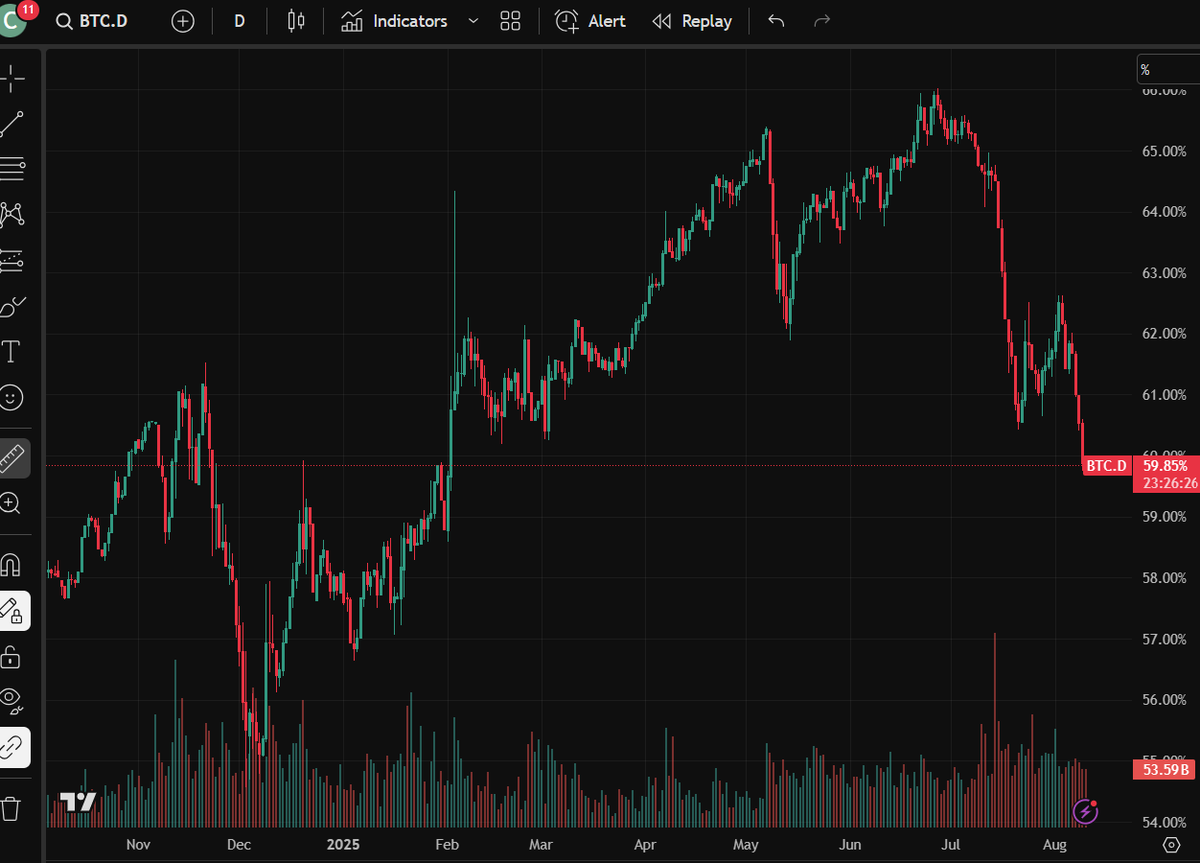1200x863 pixels.
Task: Undo the last chart action
Action: 776,21
